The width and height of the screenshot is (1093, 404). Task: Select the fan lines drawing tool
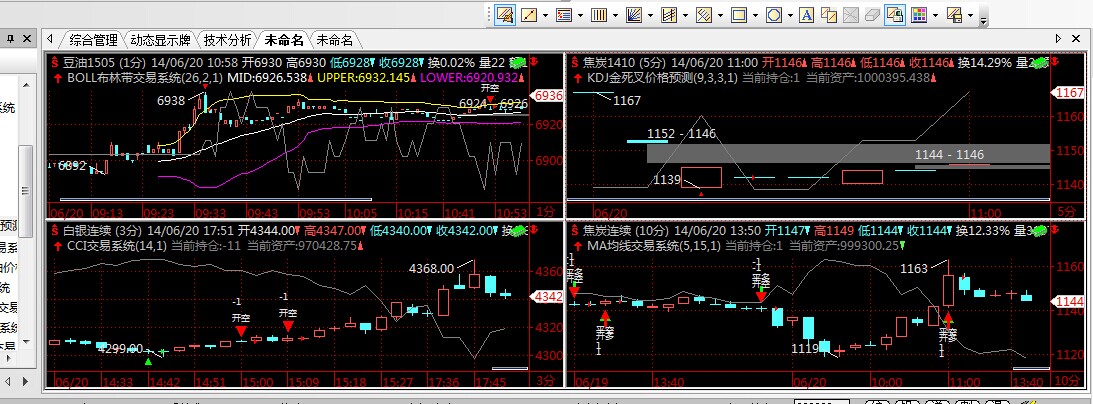click(633, 15)
